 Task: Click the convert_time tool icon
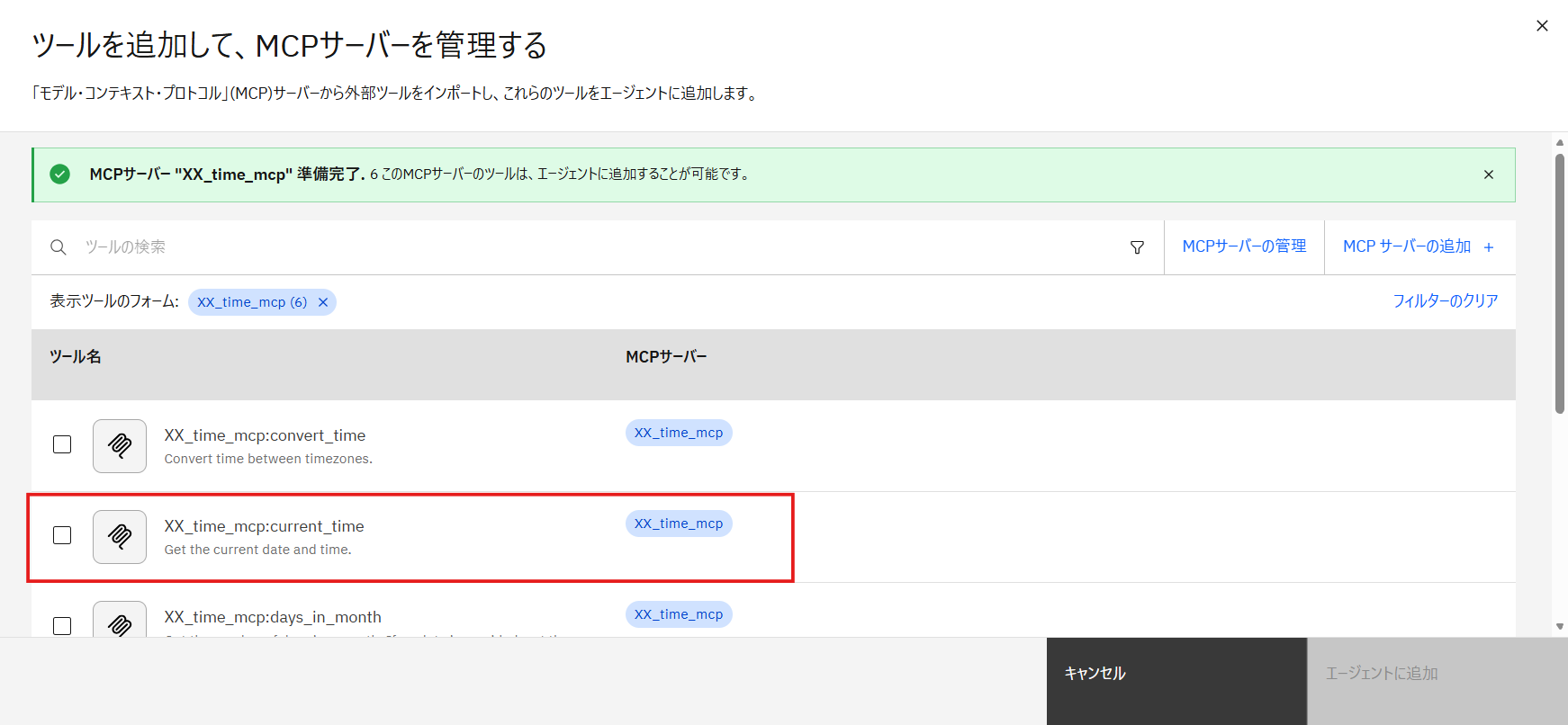click(120, 446)
